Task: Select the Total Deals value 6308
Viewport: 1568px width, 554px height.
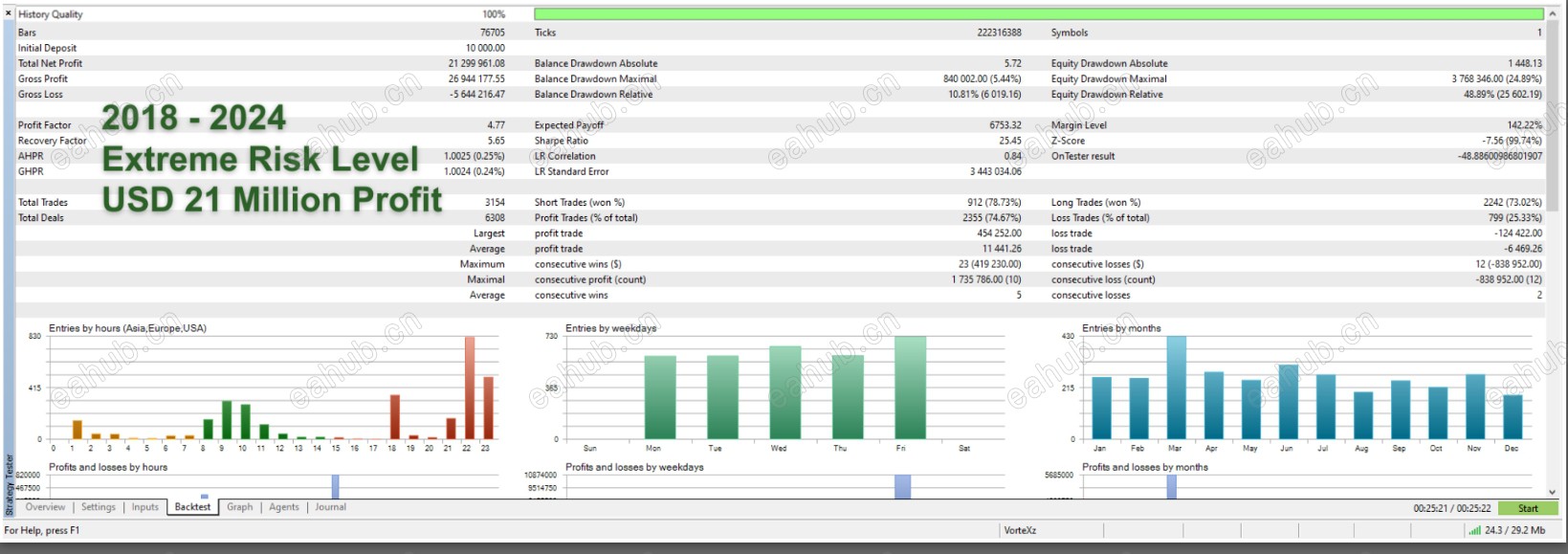Action: point(495,217)
